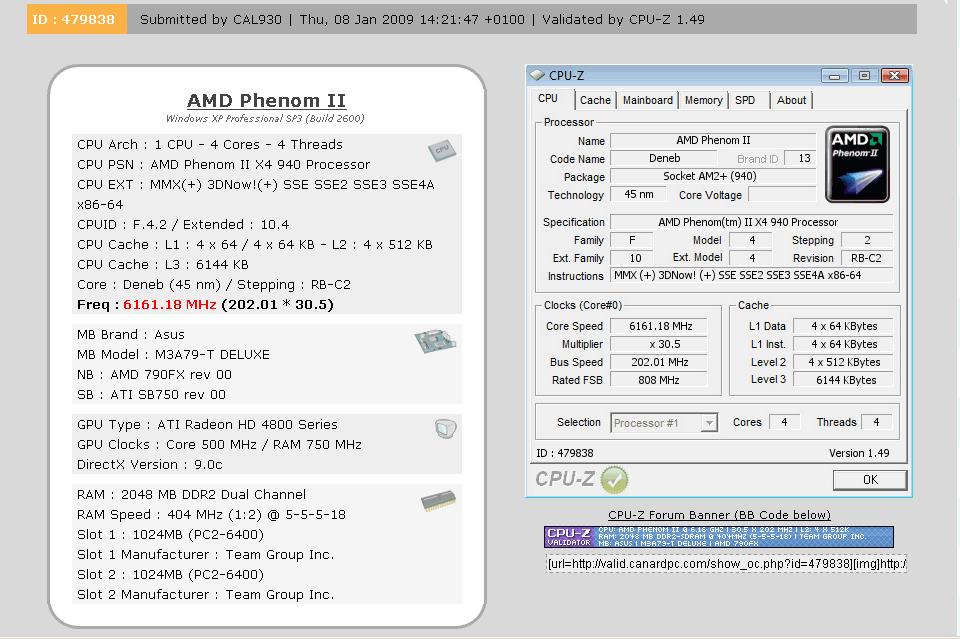Viewport: 960px width, 639px height.
Task: Click the Technology 45 nm field
Action: (x=639, y=194)
